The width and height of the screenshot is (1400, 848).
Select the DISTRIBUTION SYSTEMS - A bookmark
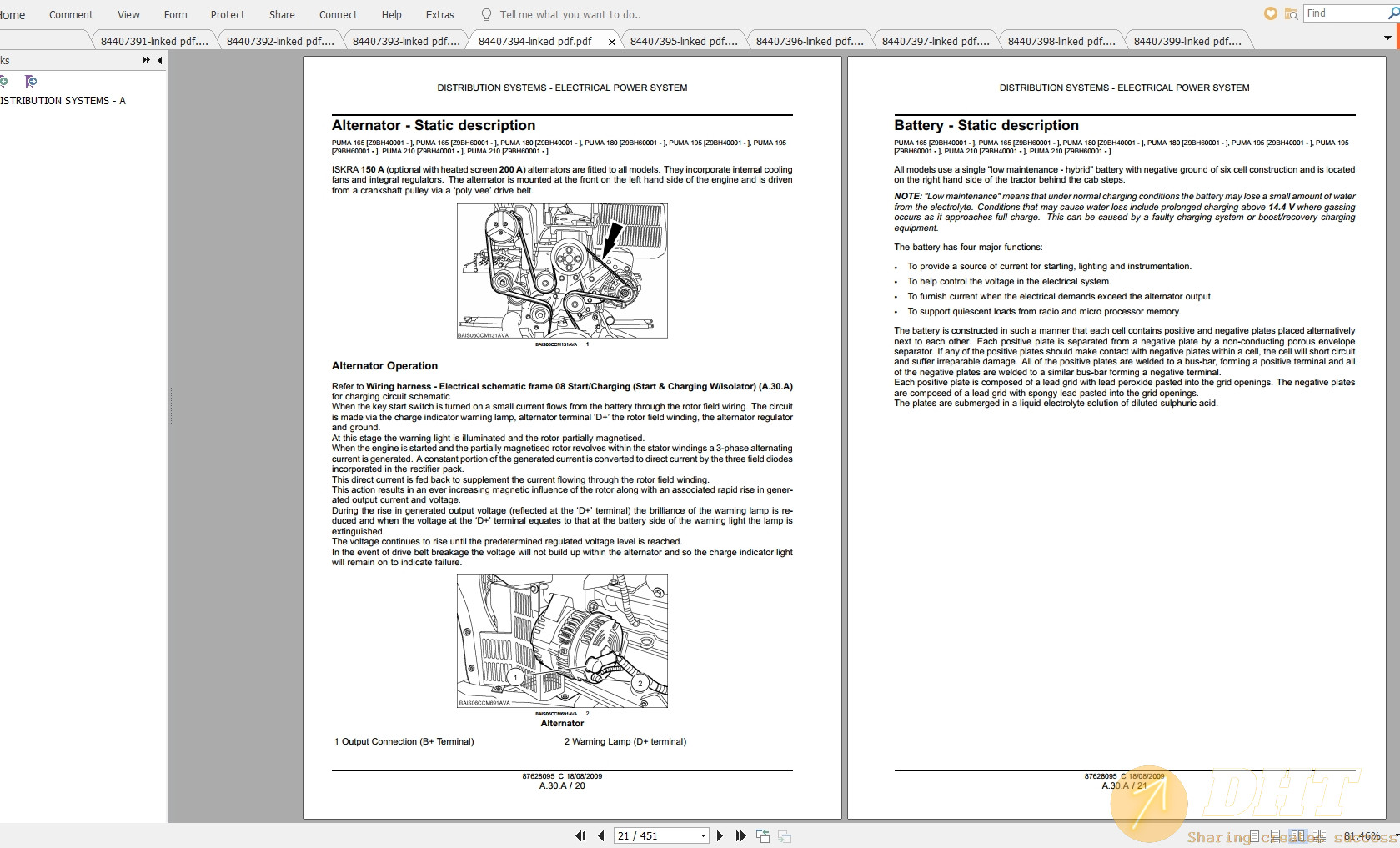pos(62,100)
